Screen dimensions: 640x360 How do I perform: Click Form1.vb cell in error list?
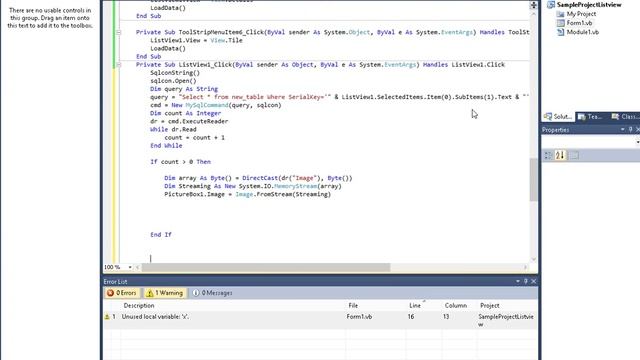point(359,317)
